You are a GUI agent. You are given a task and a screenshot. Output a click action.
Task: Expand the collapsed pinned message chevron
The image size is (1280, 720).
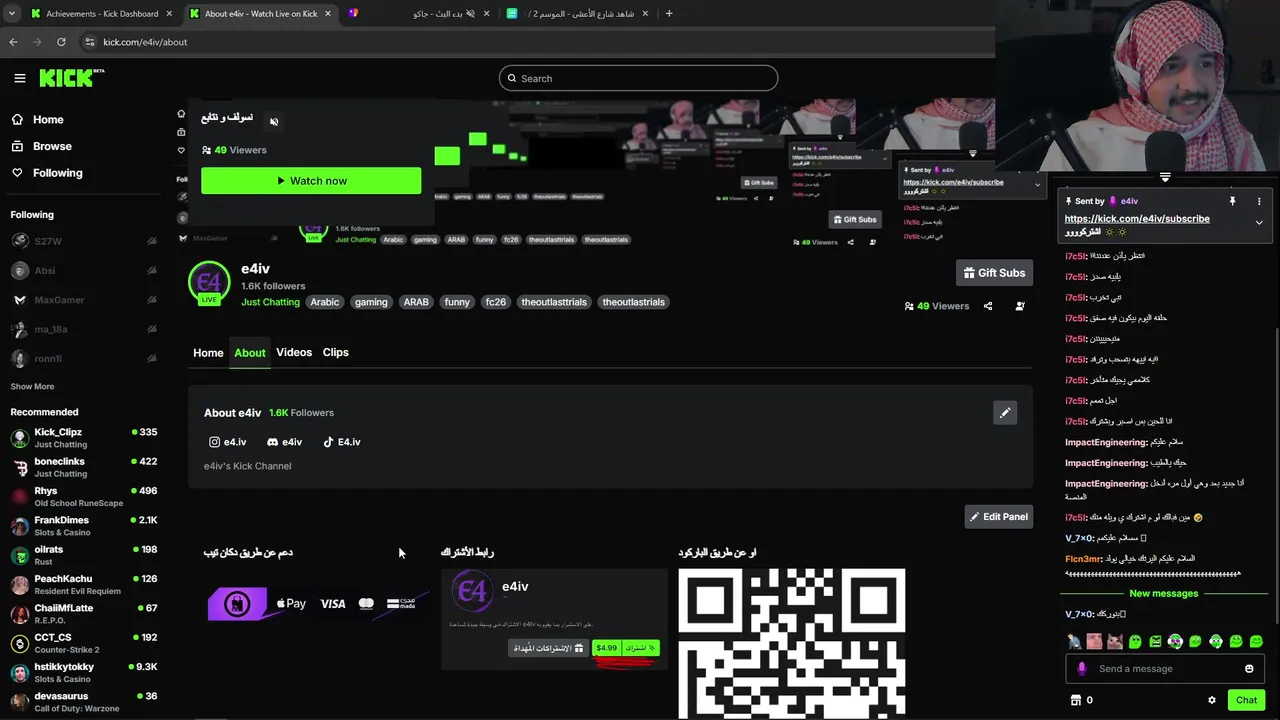coord(1259,222)
